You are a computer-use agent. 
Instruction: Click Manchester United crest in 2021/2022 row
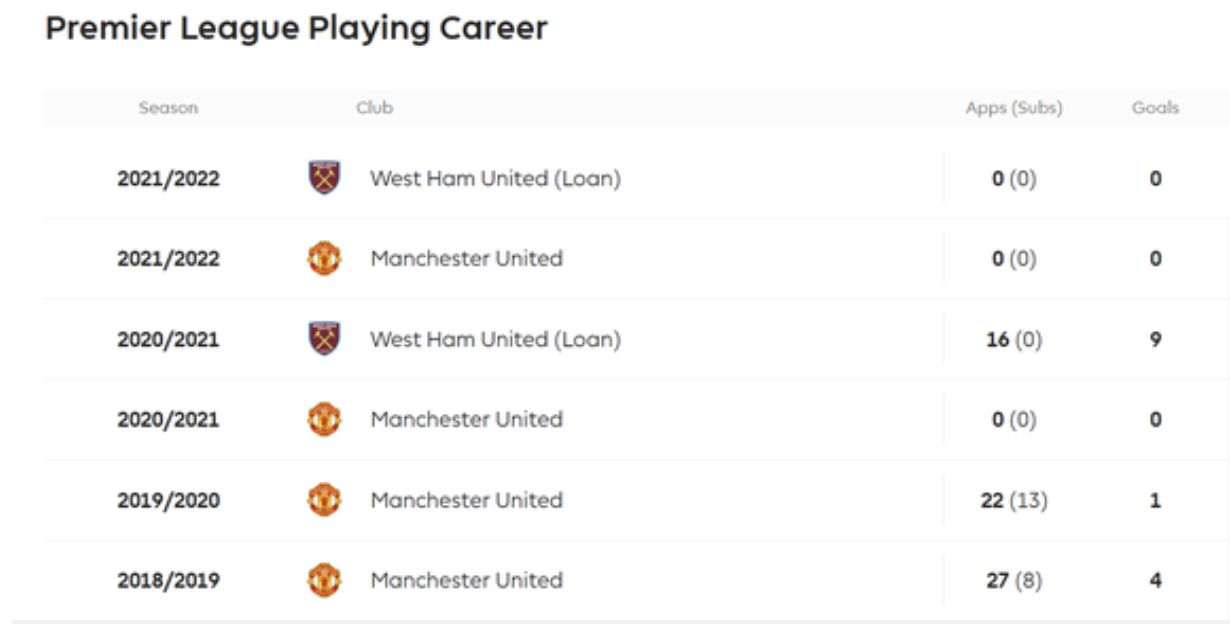[x=324, y=259]
